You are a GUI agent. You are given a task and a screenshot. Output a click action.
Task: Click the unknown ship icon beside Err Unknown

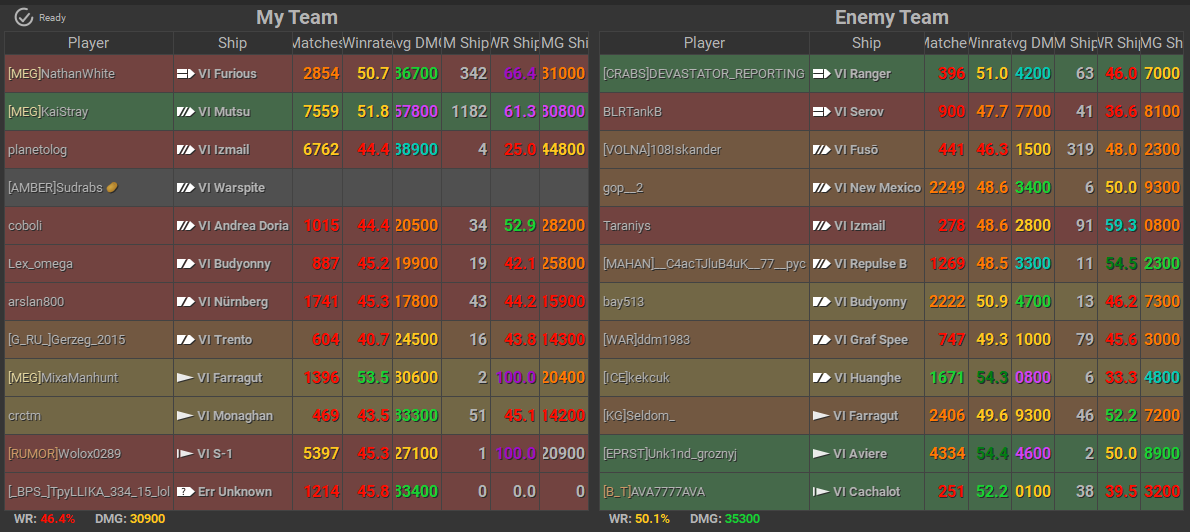(185, 492)
